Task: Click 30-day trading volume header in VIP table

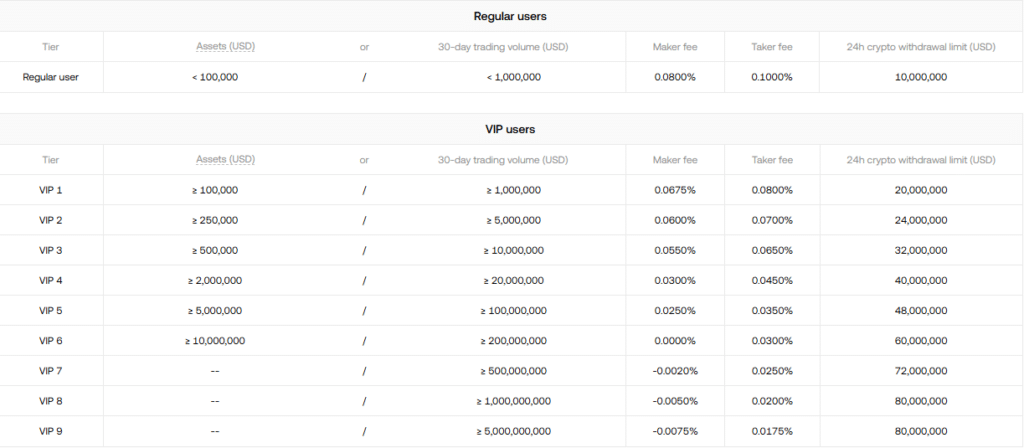Action: coord(503,160)
